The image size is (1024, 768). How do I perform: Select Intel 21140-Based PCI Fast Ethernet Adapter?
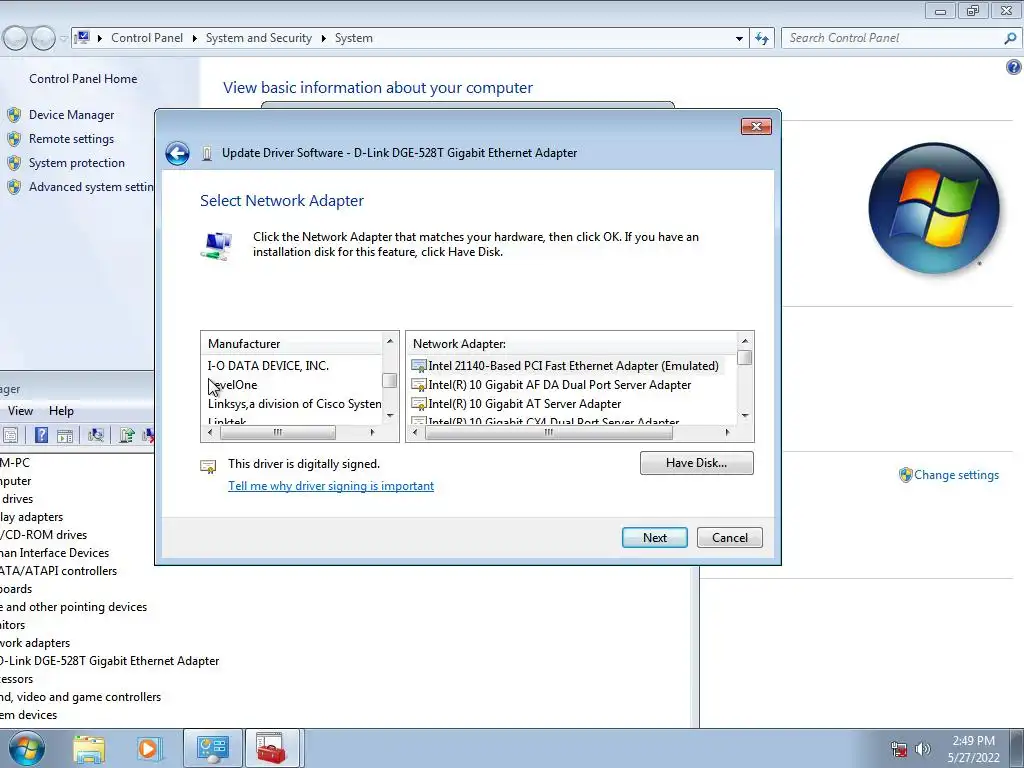pos(566,366)
